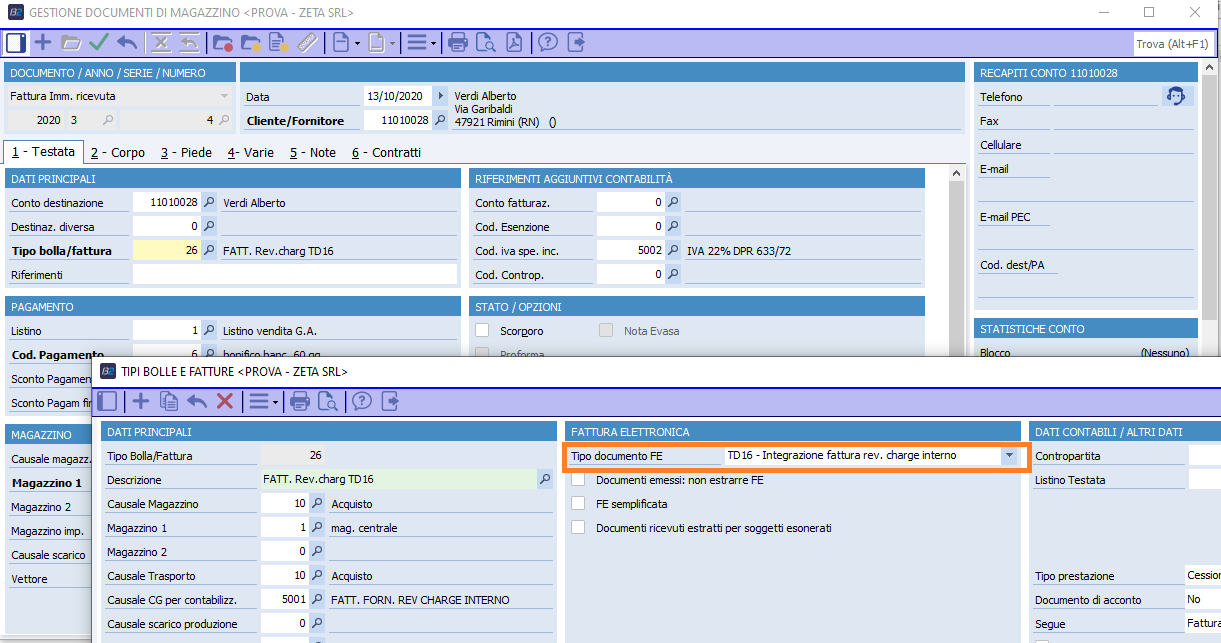The width and height of the screenshot is (1221, 643).
Task: Click the 'IVA 22% DPR 633/72' text
Action: [x=739, y=250]
